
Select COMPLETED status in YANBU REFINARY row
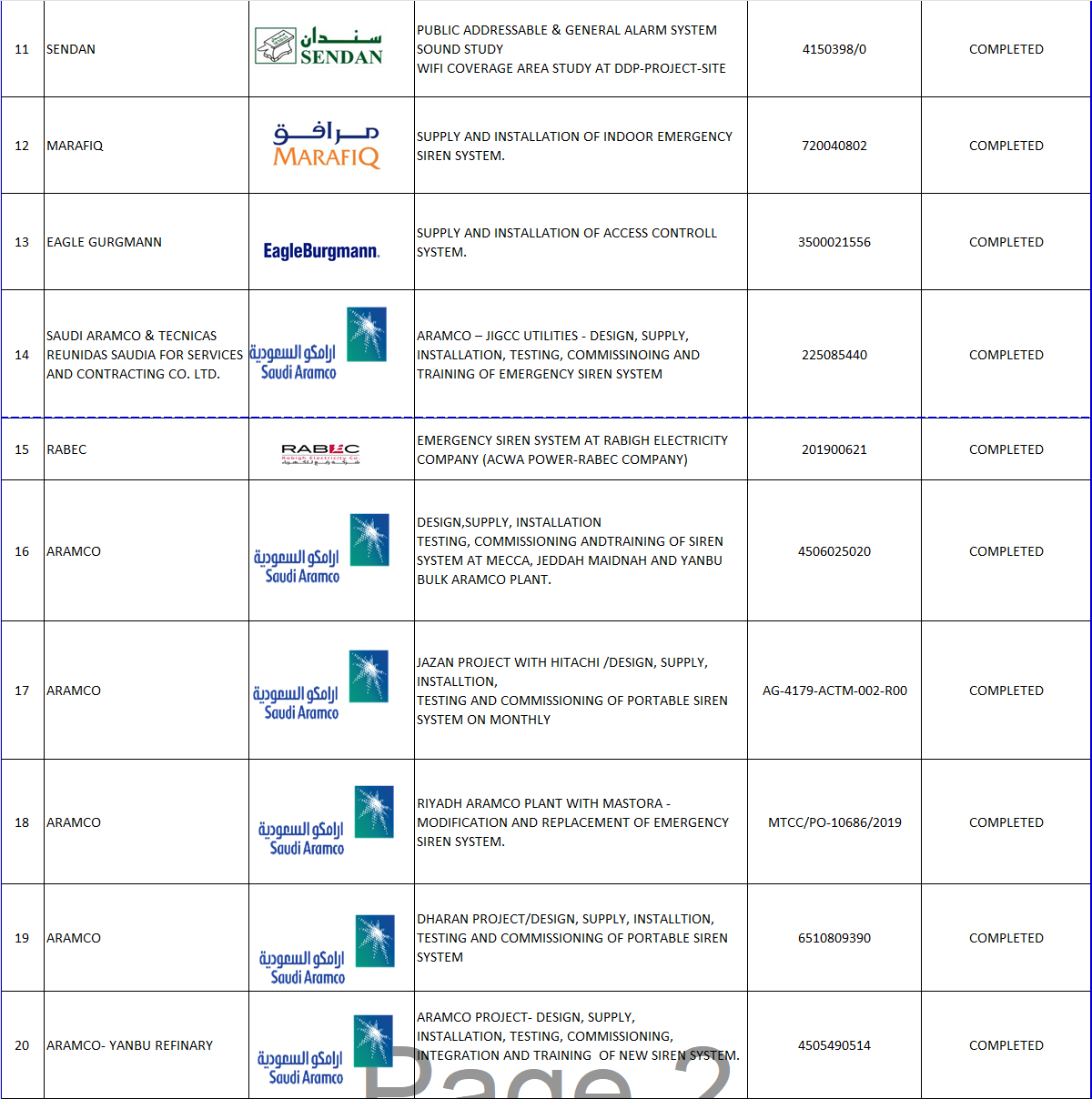point(1006,1045)
